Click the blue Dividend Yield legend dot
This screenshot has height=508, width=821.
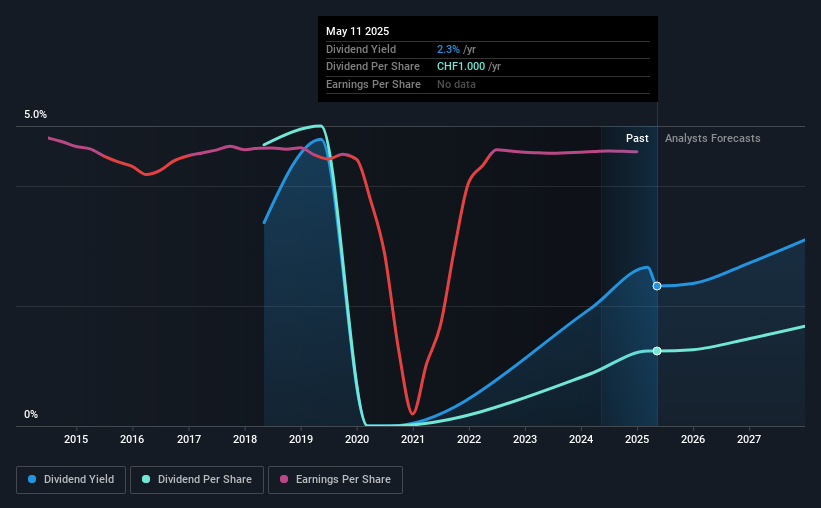[x=32, y=479]
